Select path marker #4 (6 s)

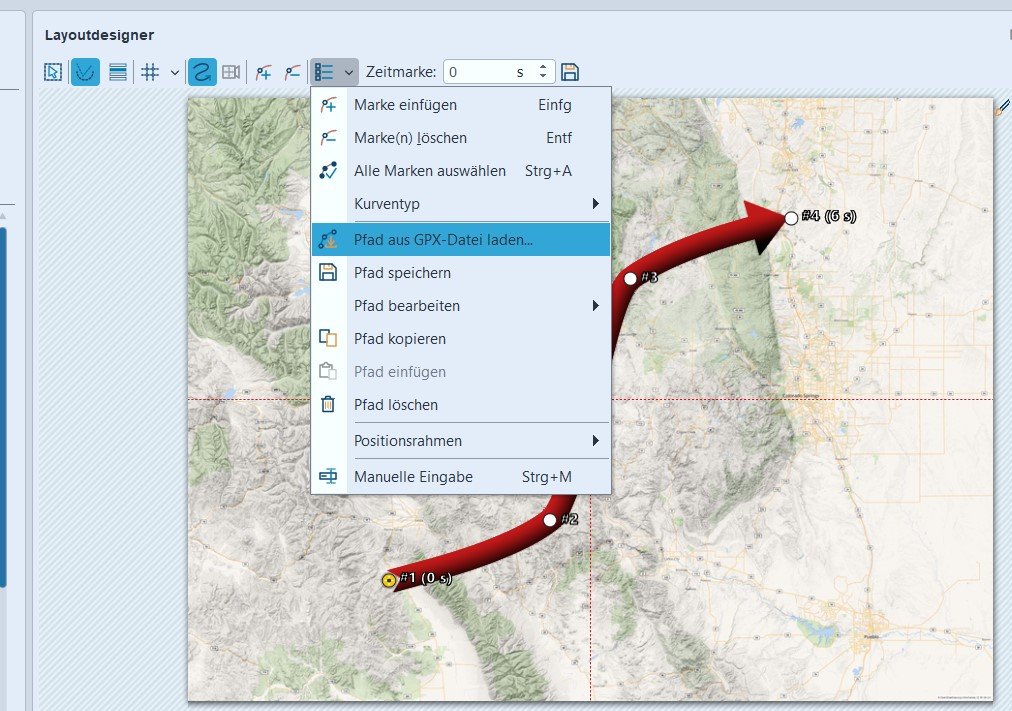tap(791, 217)
